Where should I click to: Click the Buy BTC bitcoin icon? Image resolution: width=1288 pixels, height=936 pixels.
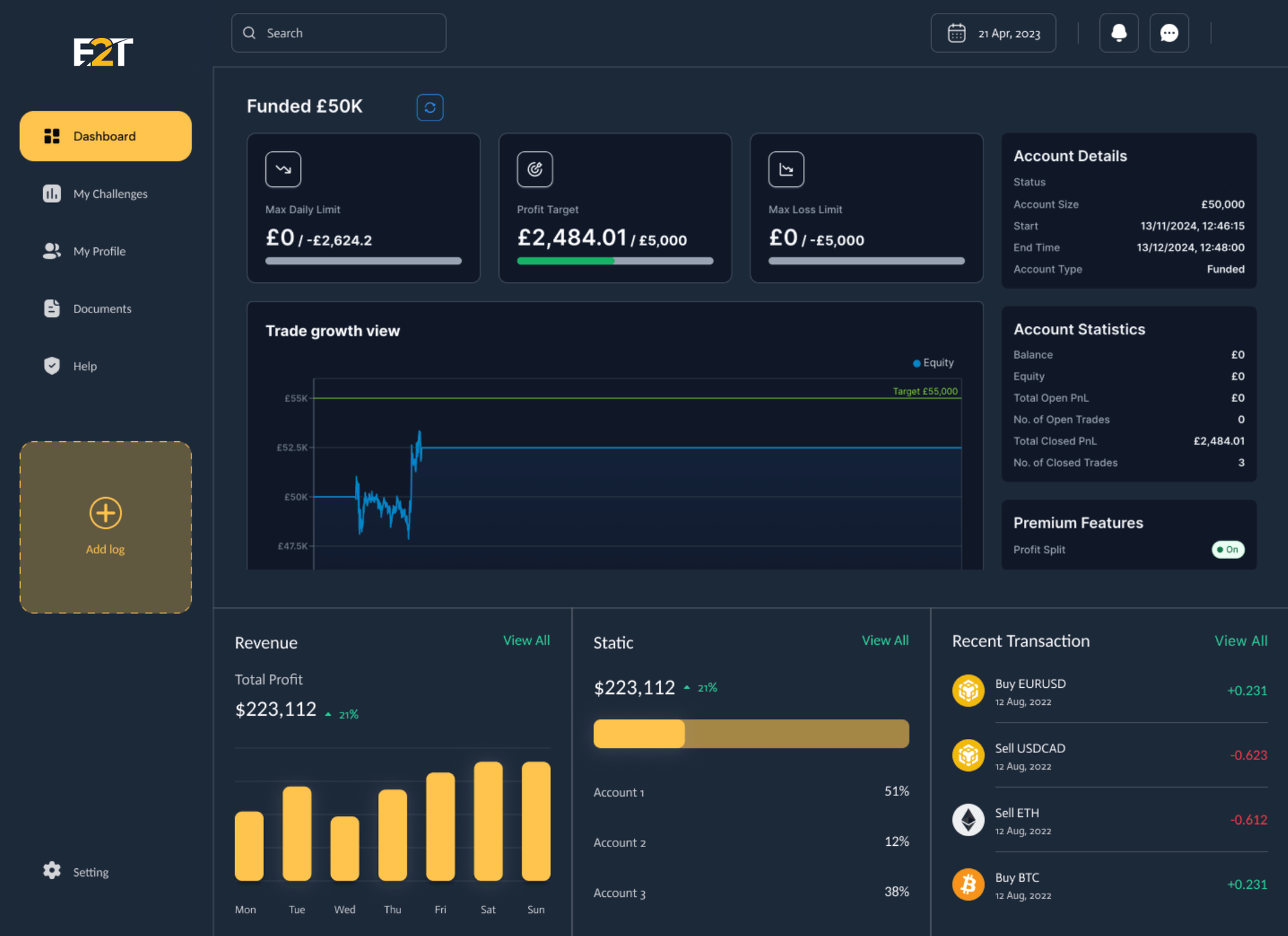click(x=968, y=884)
